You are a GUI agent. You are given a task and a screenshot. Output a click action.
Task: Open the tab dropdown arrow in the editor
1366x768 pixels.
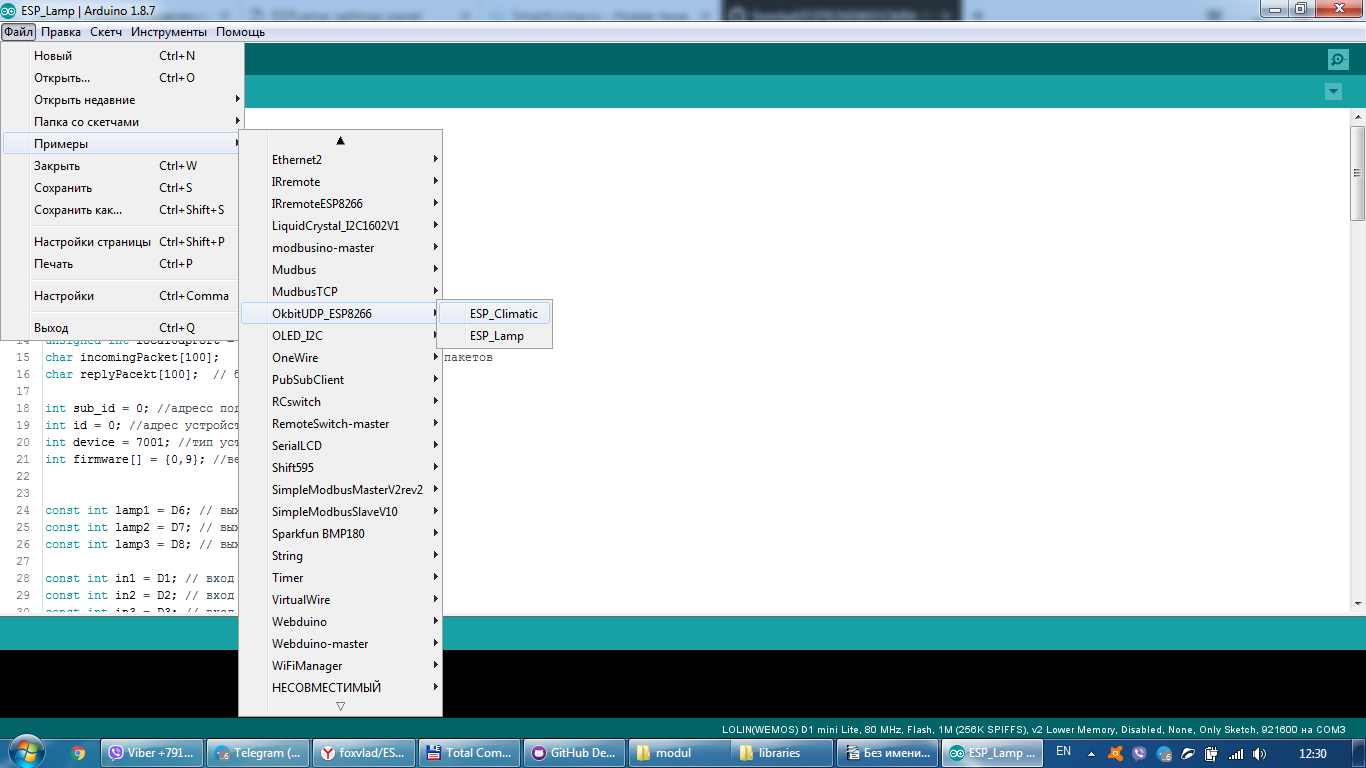click(1332, 92)
